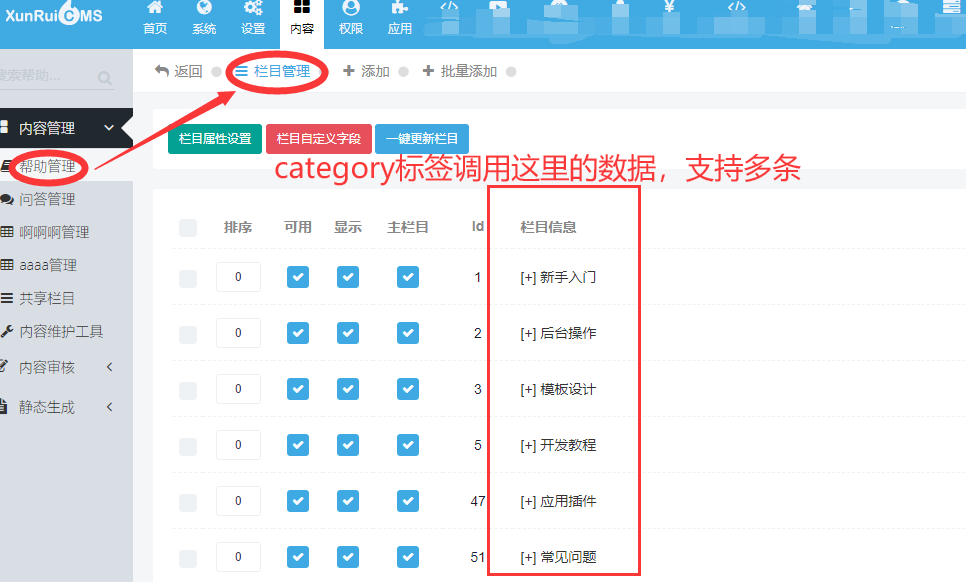The height and width of the screenshot is (582, 966).
Task: Expand the 静态生成 chevron
Action: 109,406
